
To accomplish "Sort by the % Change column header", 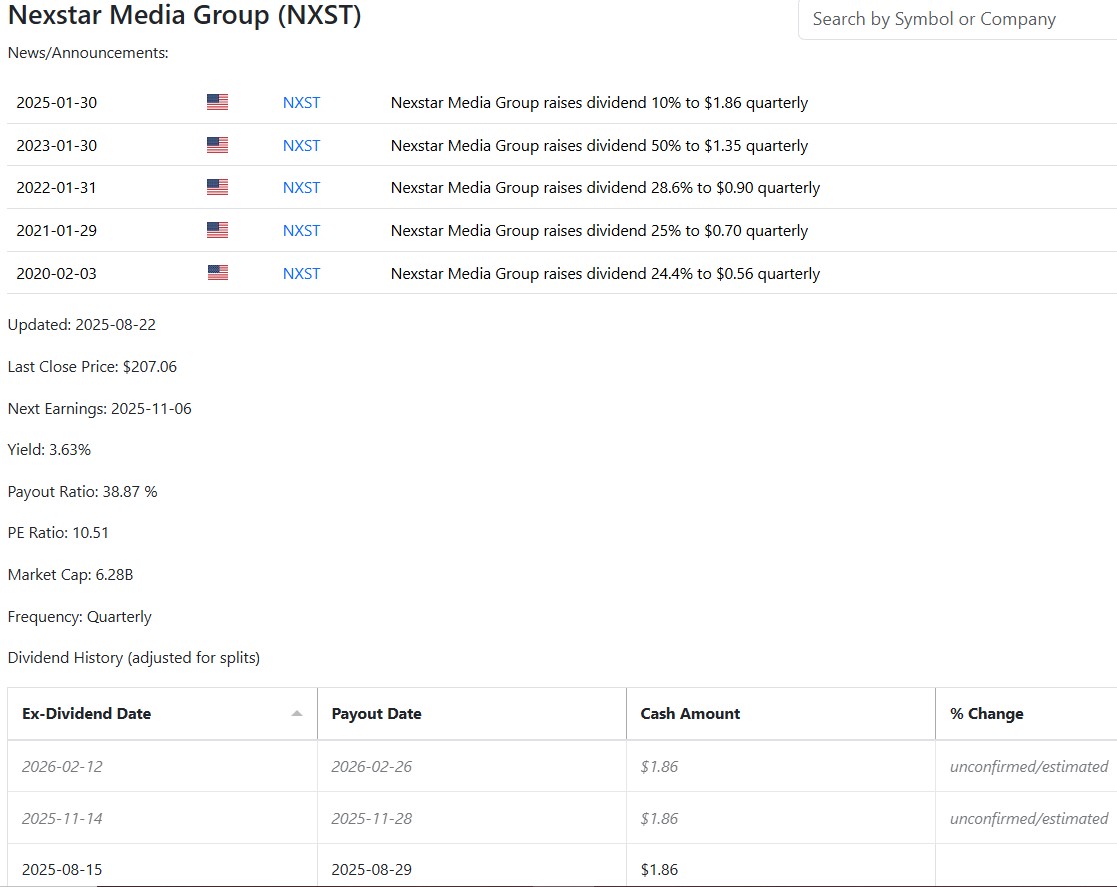I will click(1027, 714).
